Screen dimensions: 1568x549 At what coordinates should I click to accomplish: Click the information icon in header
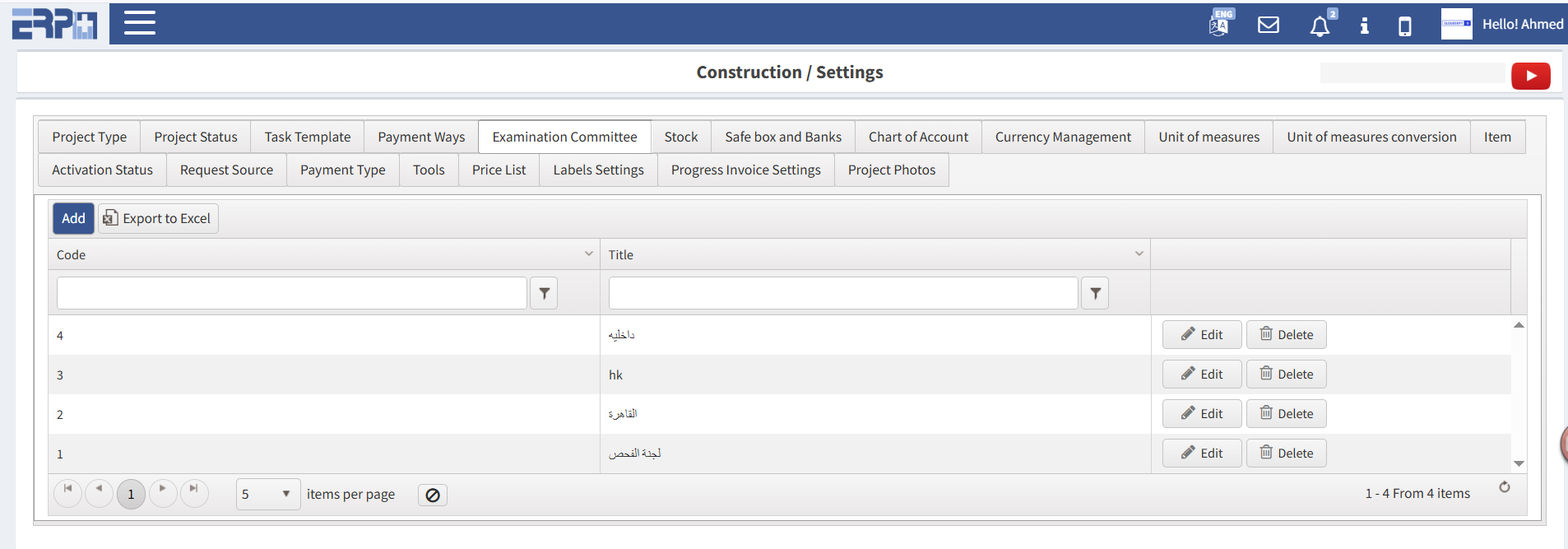1364,26
